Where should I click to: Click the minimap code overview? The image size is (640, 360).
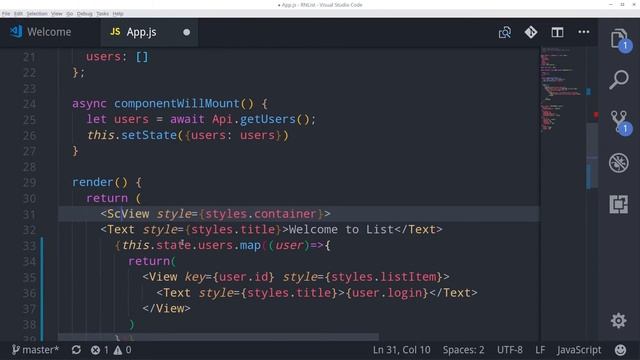coord(563,89)
